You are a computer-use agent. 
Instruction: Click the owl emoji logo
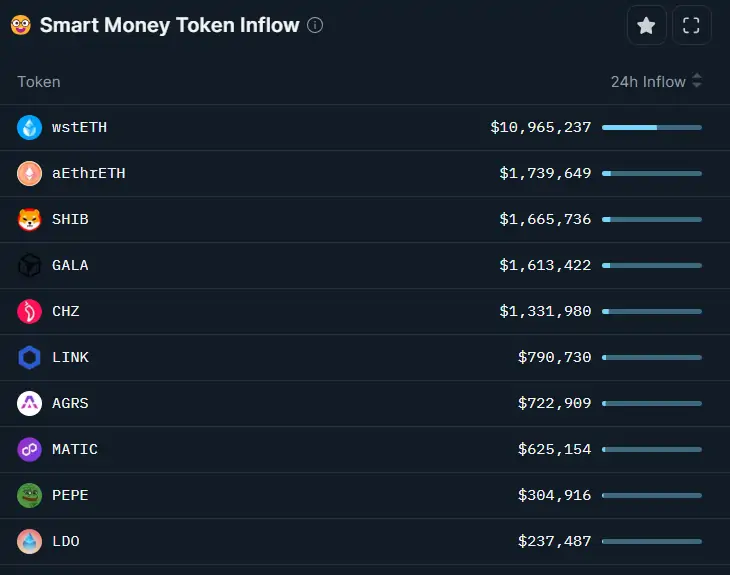(x=21, y=25)
